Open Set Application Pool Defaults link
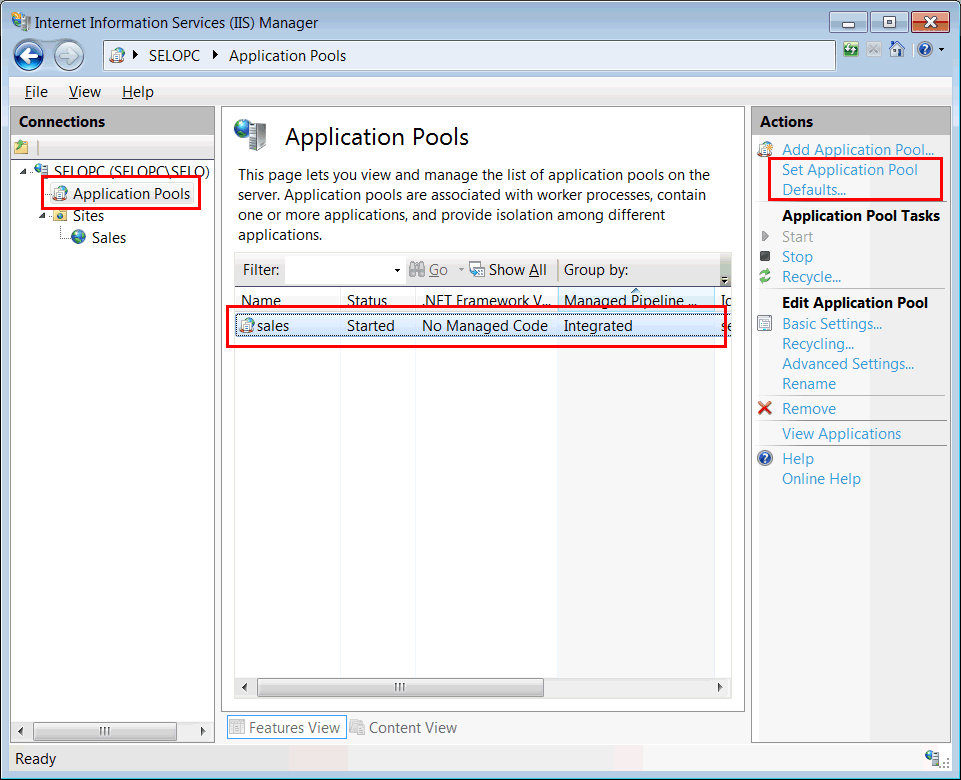The image size is (961, 780). pyautogui.click(x=850, y=180)
